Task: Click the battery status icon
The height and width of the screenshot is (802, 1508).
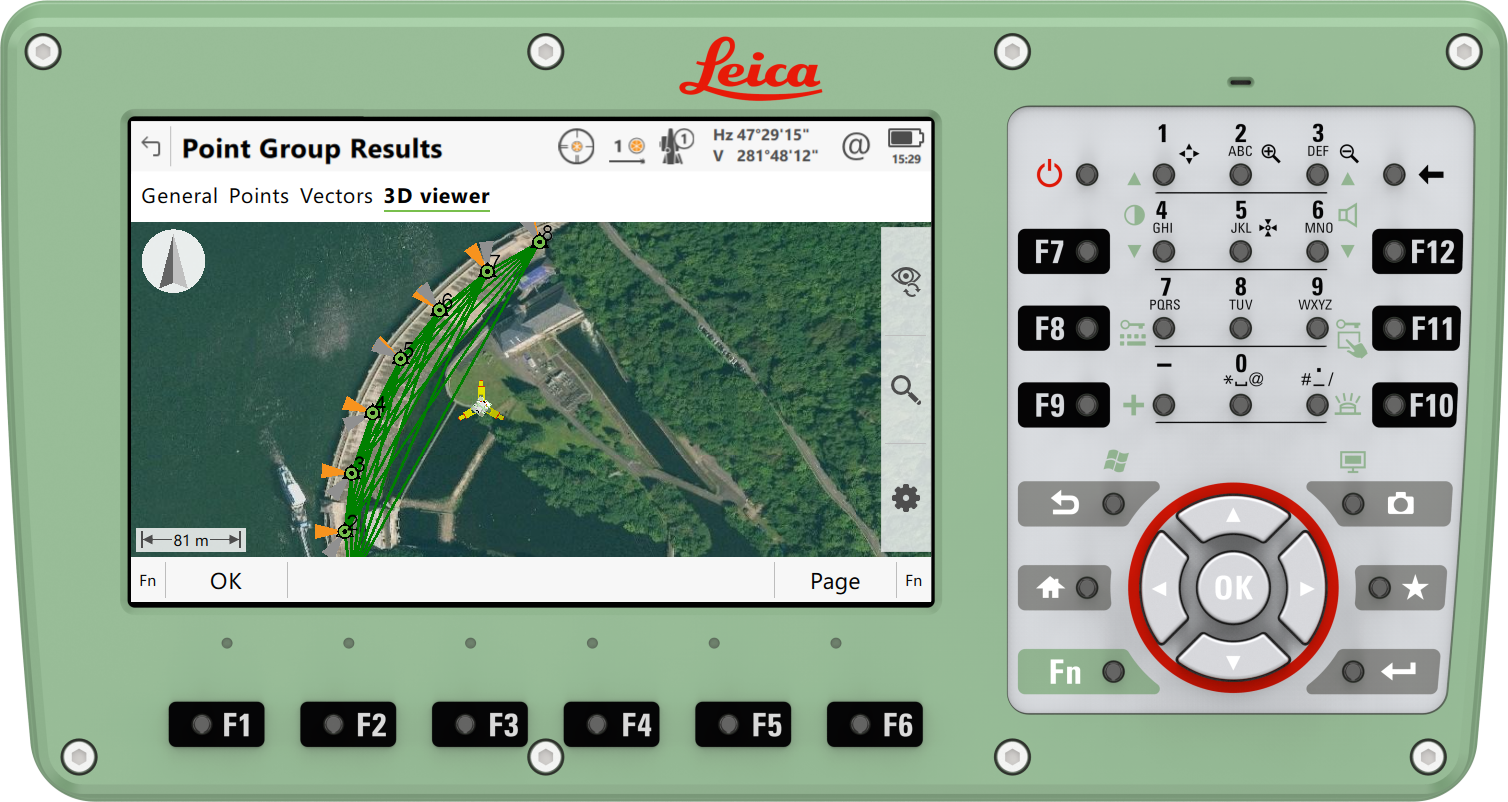Action: [x=906, y=138]
